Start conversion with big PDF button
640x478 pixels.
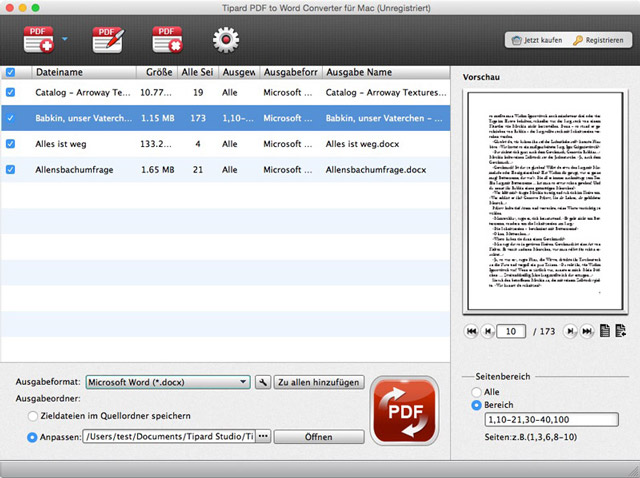[404, 411]
